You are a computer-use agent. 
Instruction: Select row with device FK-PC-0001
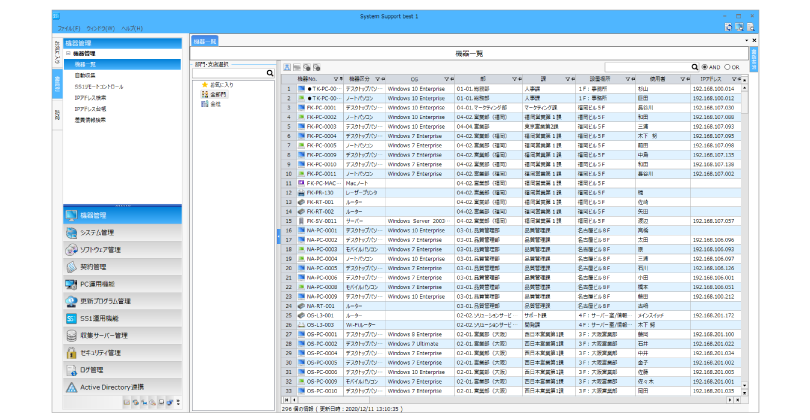pos(511,108)
